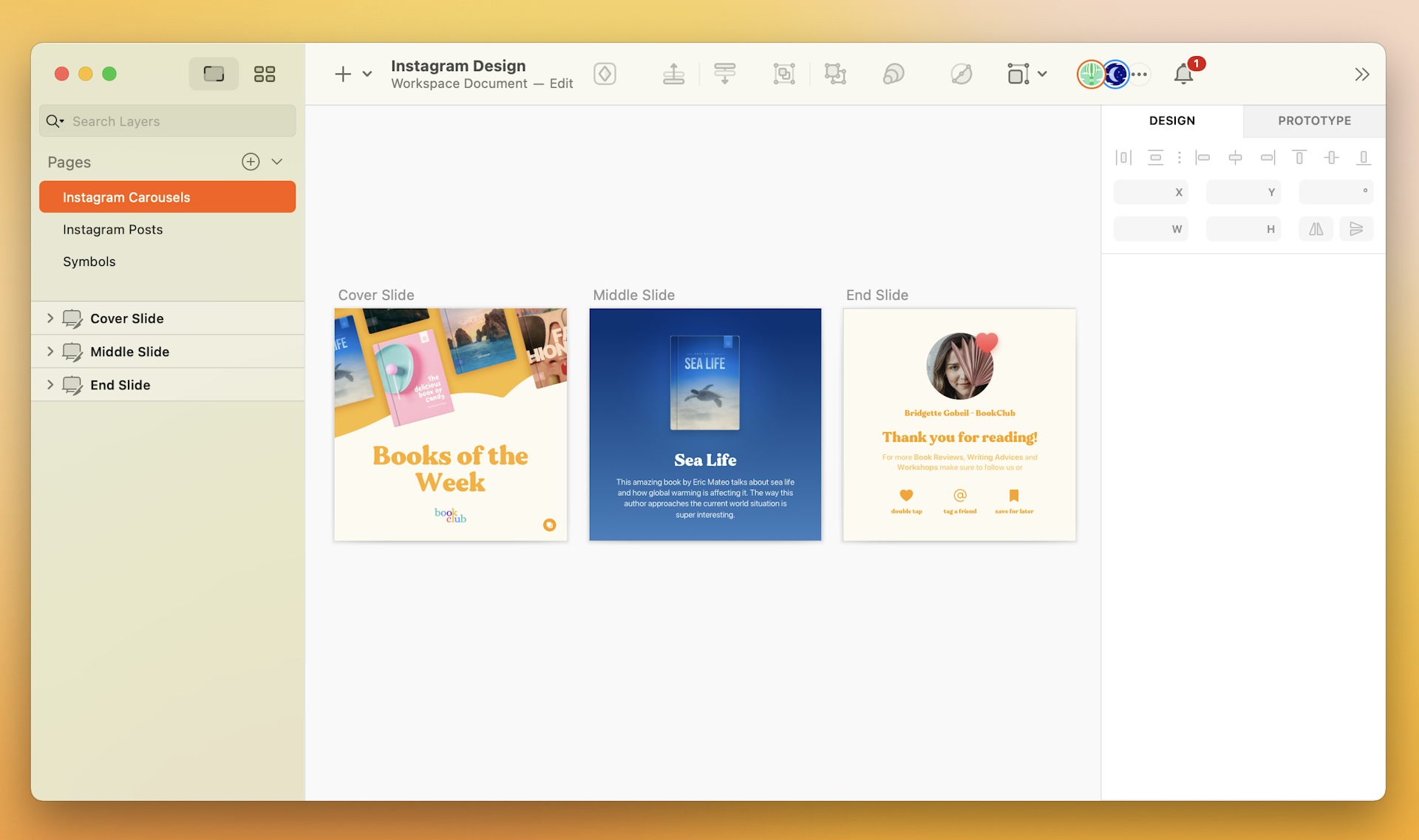
Task: Group the selected layers from the toolbar
Action: (784, 74)
